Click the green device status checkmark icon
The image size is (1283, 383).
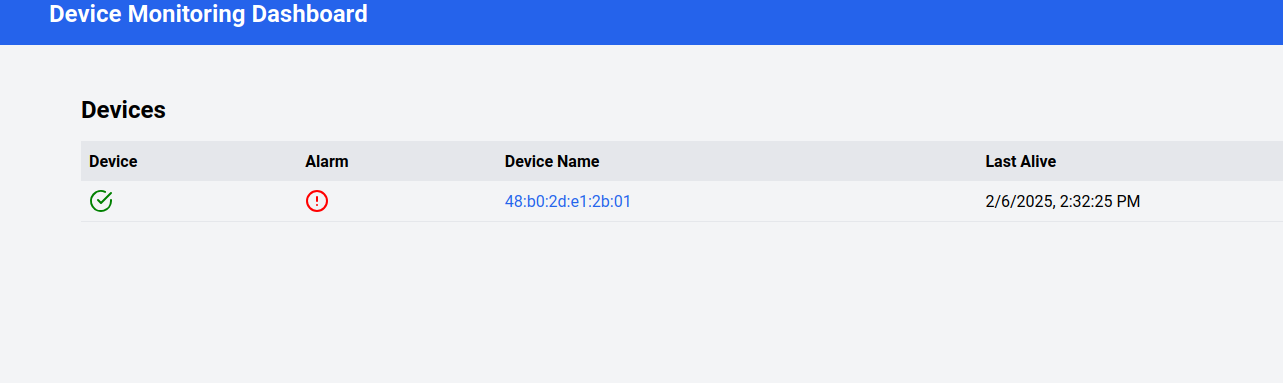click(101, 201)
